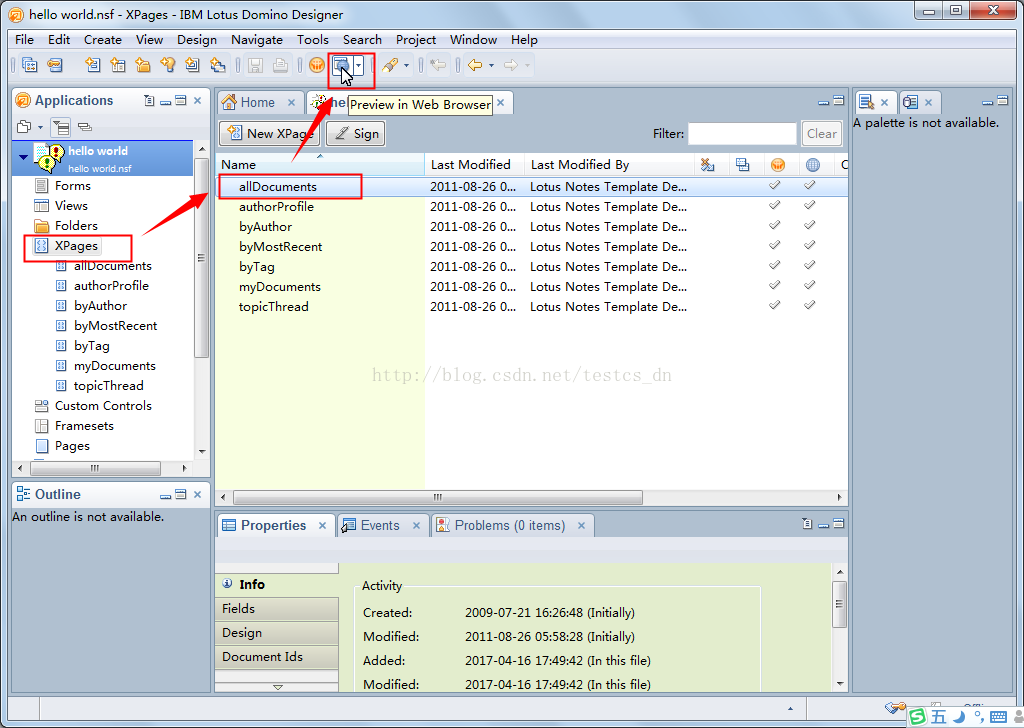This screenshot has width=1024, height=728.
Task: Select the allDocuments row in XPages list
Action: click(532, 187)
